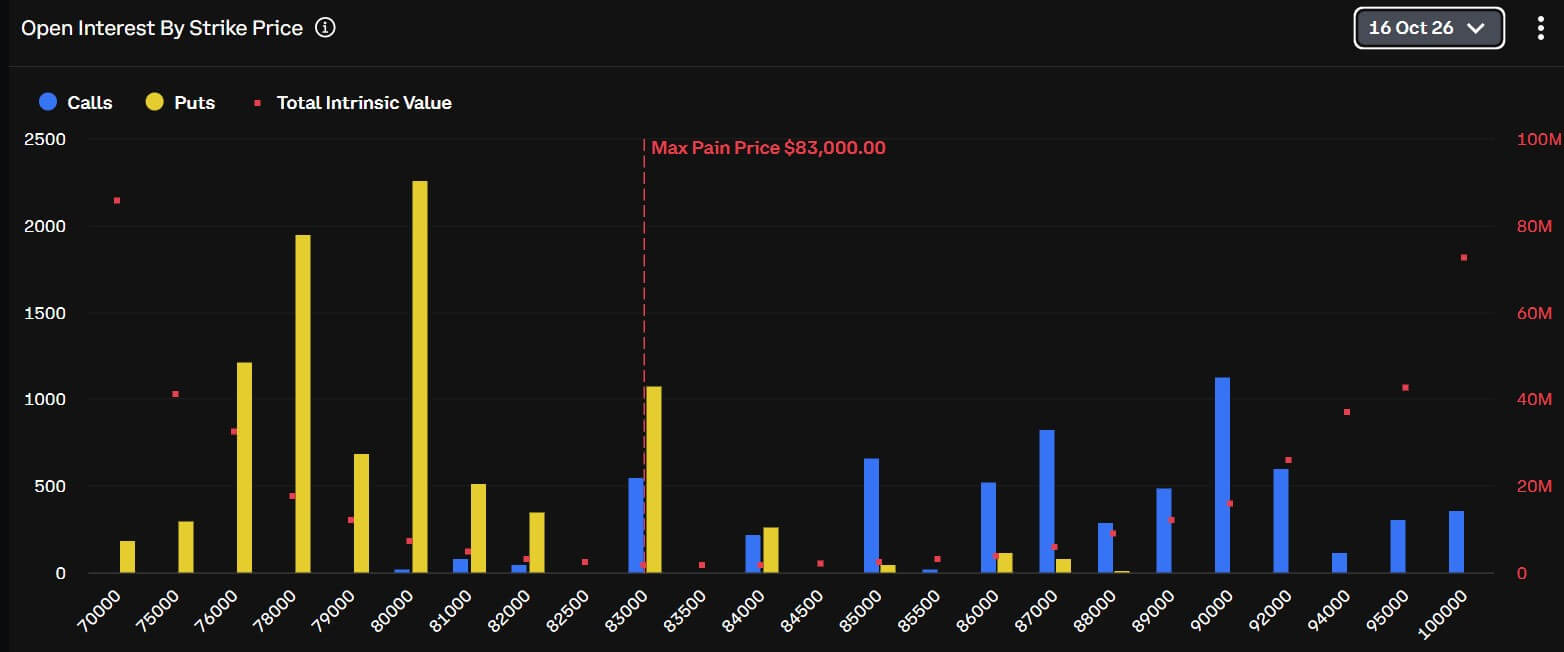
Task: Toggle the Total Intrinsic Value legend item
Action: click(352, 102)
